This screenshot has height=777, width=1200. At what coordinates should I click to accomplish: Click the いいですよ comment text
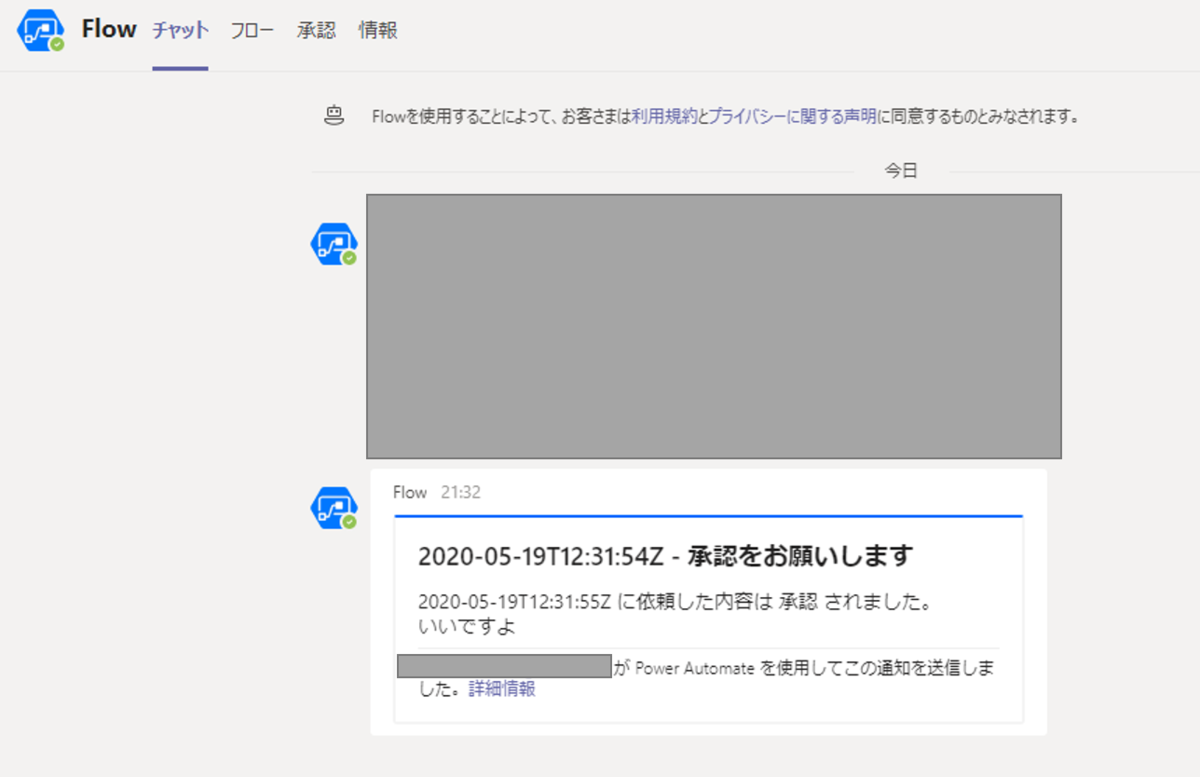click(x=467, y=626)
